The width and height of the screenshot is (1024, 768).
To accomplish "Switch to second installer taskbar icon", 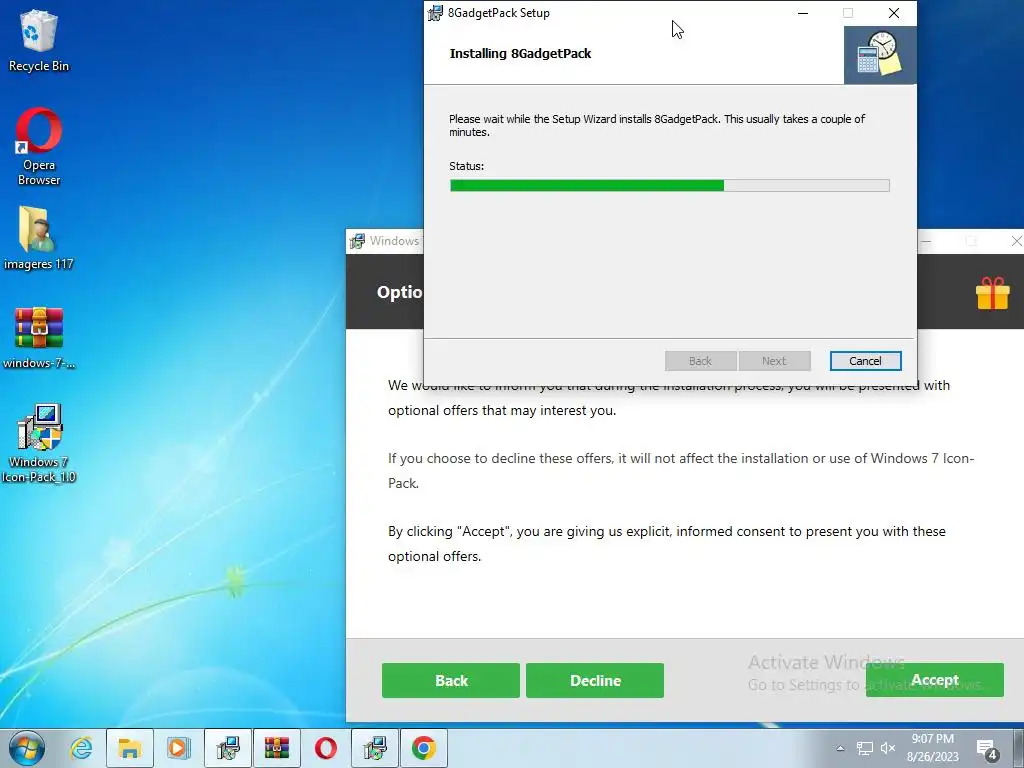I will pos(375,748).
